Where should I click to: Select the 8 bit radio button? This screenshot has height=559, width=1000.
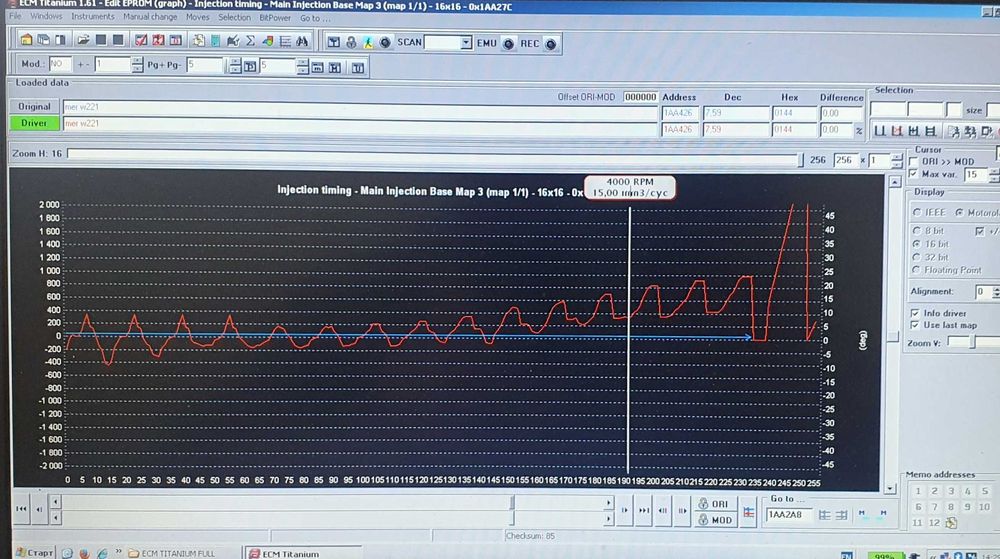(x=916, y=231)
